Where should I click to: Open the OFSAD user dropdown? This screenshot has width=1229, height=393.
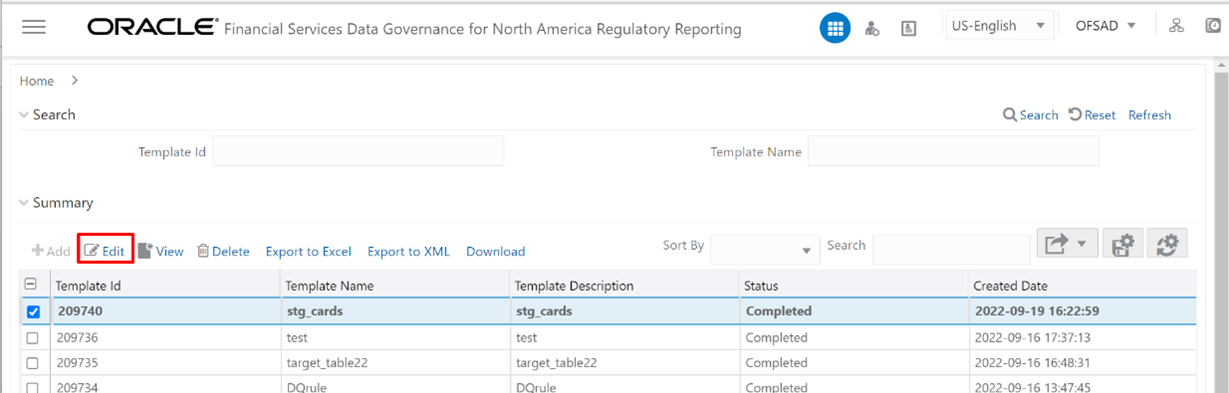(1105, 25)
